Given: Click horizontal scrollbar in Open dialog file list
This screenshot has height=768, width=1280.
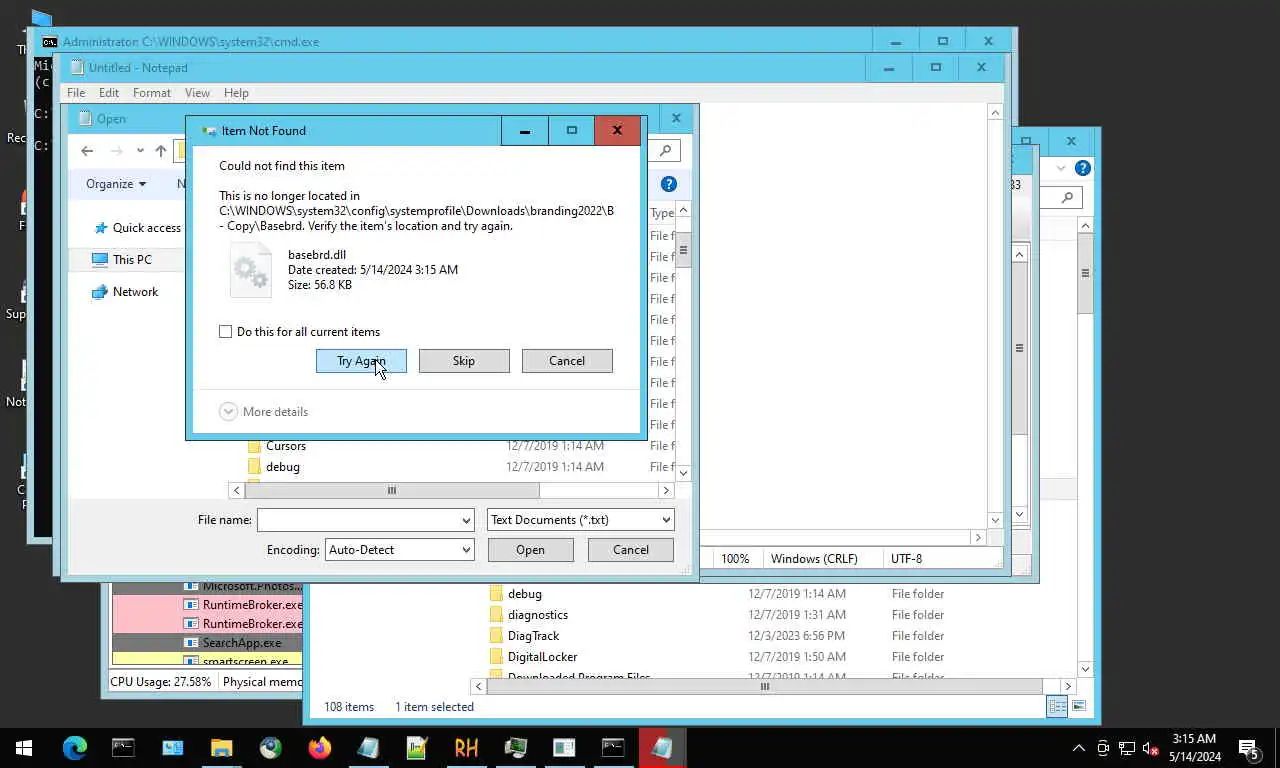Looking at the screenshot, I should 392,490.
